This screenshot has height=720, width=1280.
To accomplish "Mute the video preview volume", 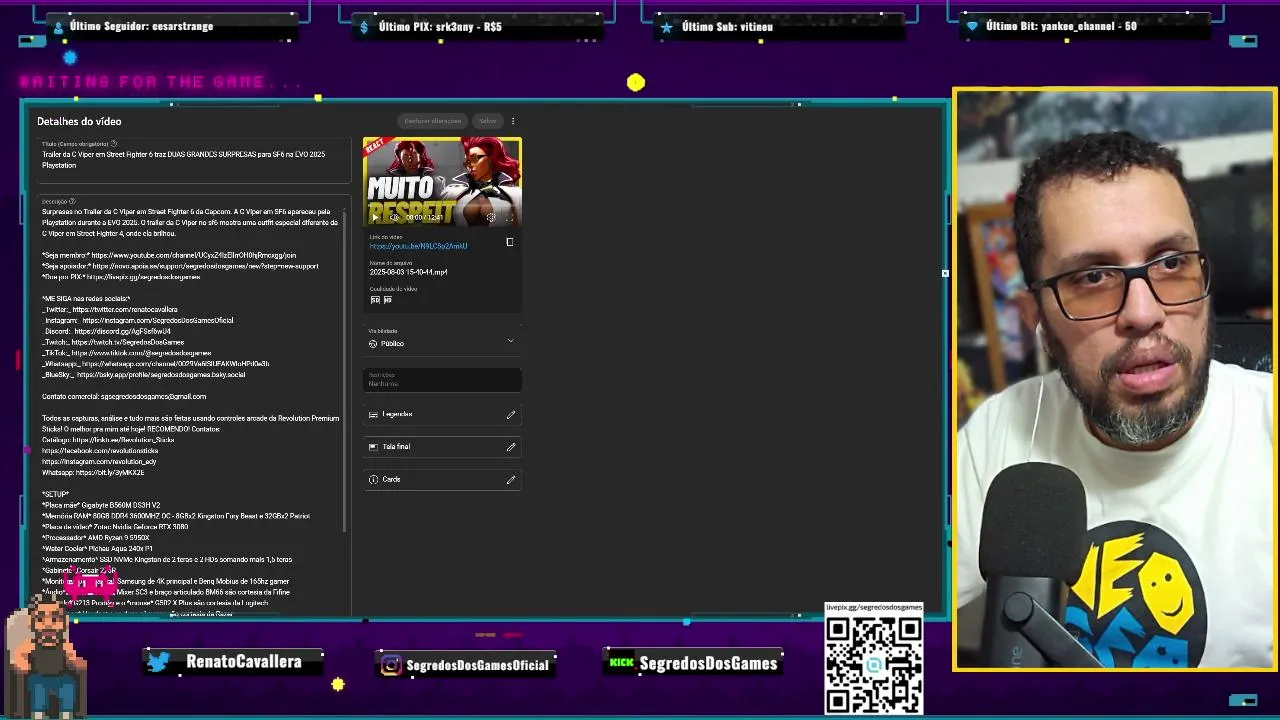I will [x=393, y=217].
